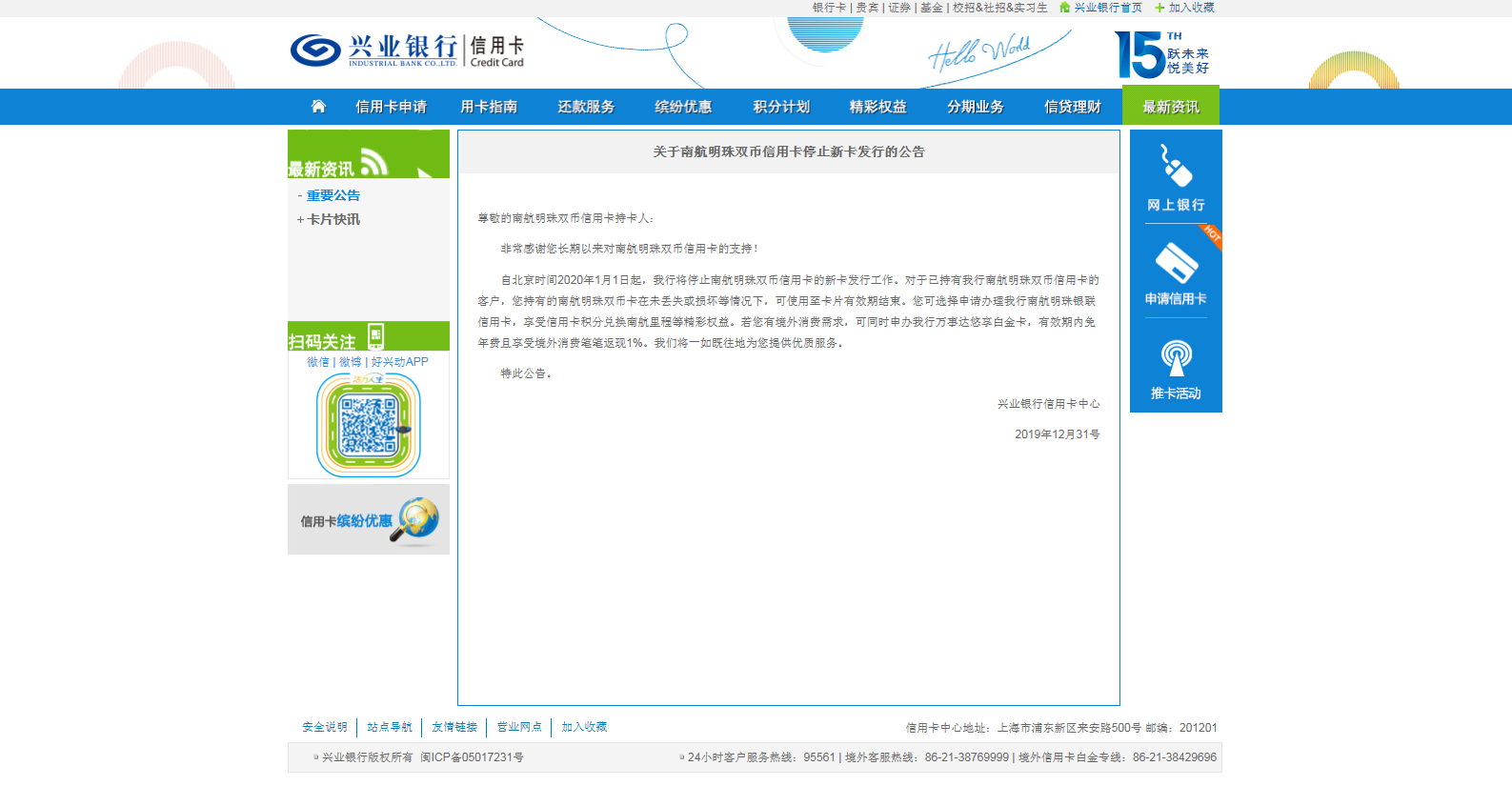Open the 网上银行 mouse icon
The image size is (1512, 786).
(x=1176, y=166)
